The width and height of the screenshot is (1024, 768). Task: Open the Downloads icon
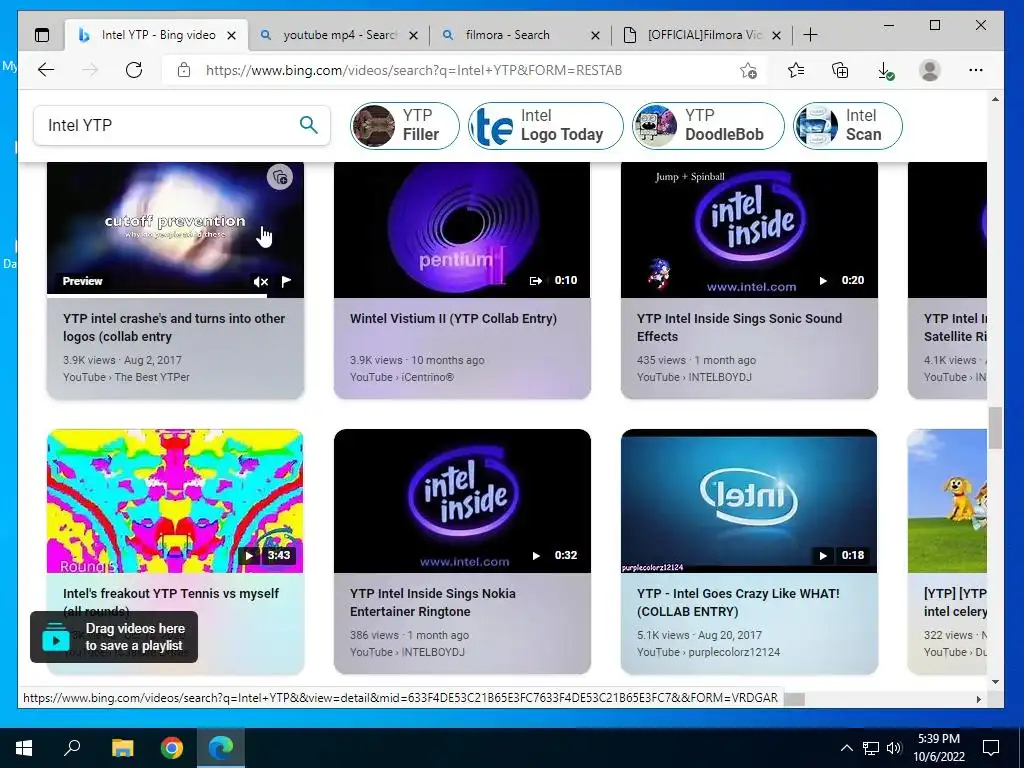(x=885, y=71)
